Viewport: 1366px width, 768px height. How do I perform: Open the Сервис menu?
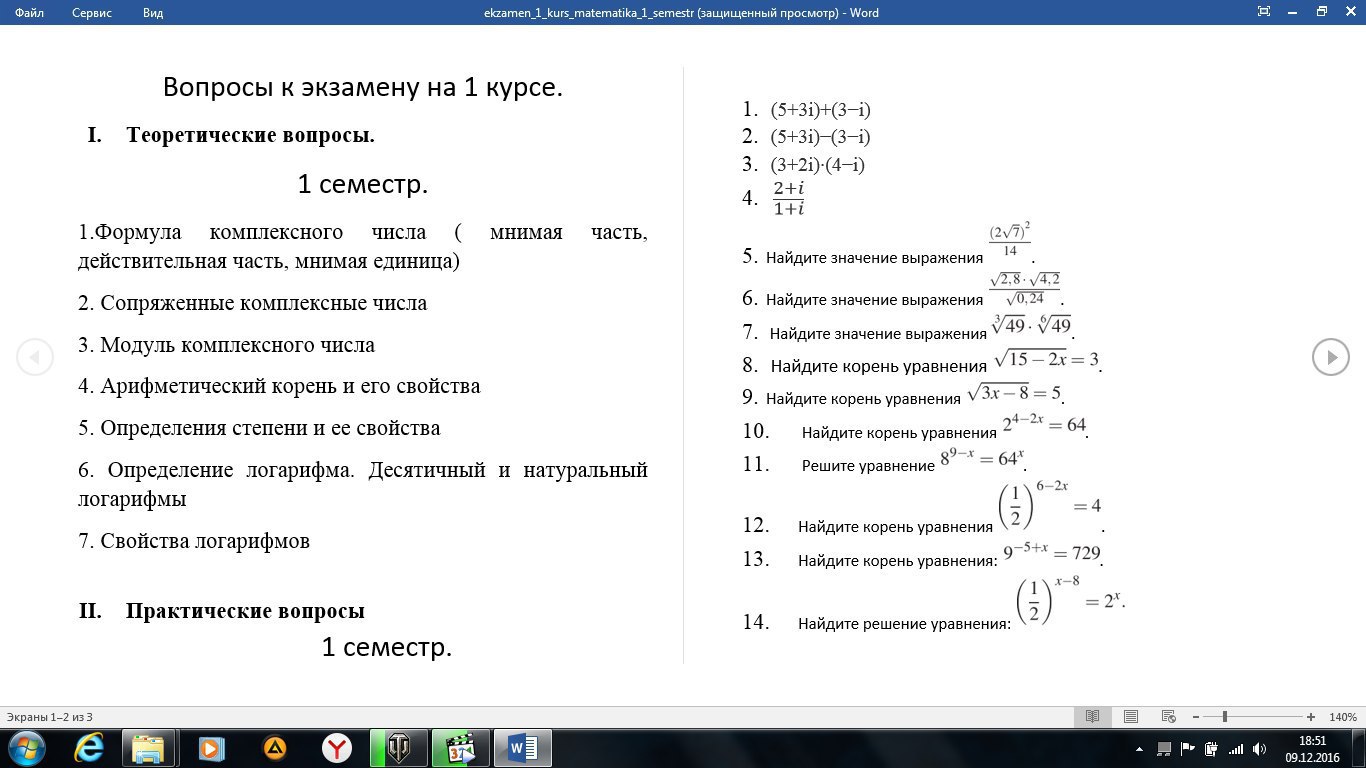[92, 13]
